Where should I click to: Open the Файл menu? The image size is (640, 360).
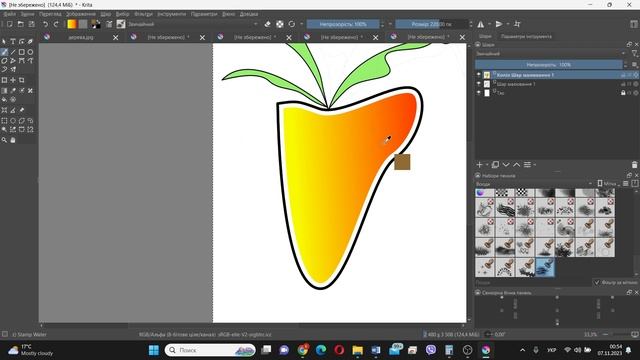(x=9, y=14)
